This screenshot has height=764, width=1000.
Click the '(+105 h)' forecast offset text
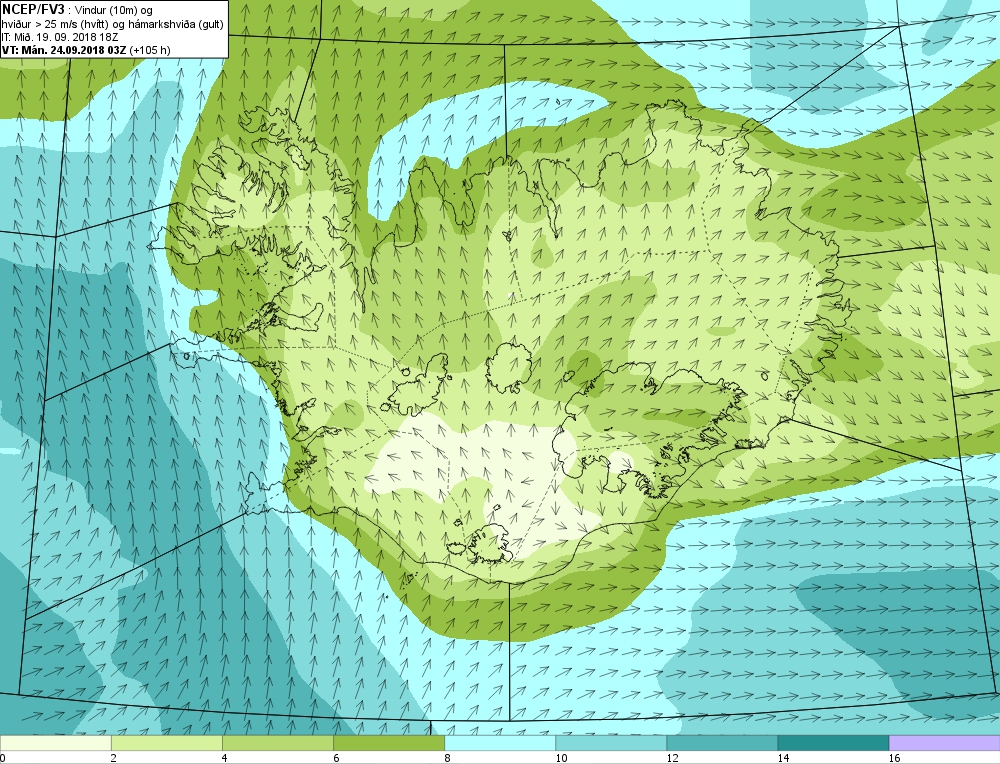(x=150, y=50)
